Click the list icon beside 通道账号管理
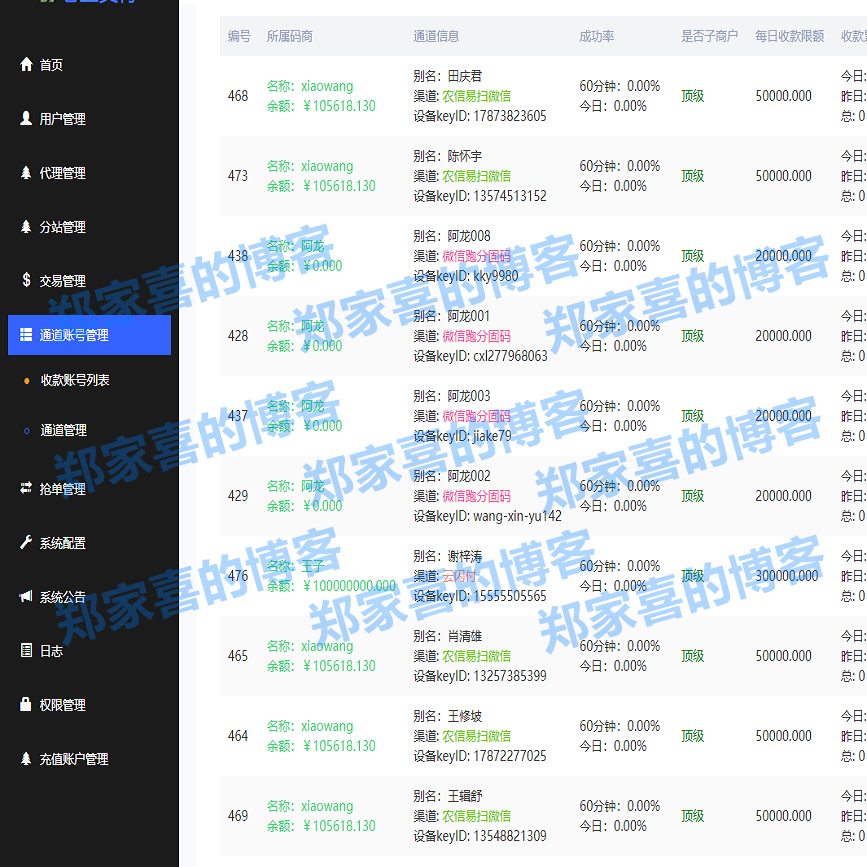This screenshot has height=867, width=867. tap(26, 334)
